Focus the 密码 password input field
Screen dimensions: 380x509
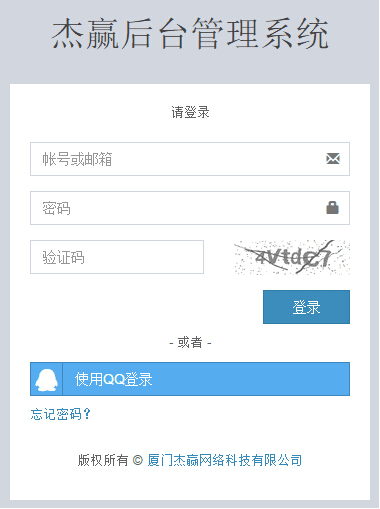[x=190, y=208]
